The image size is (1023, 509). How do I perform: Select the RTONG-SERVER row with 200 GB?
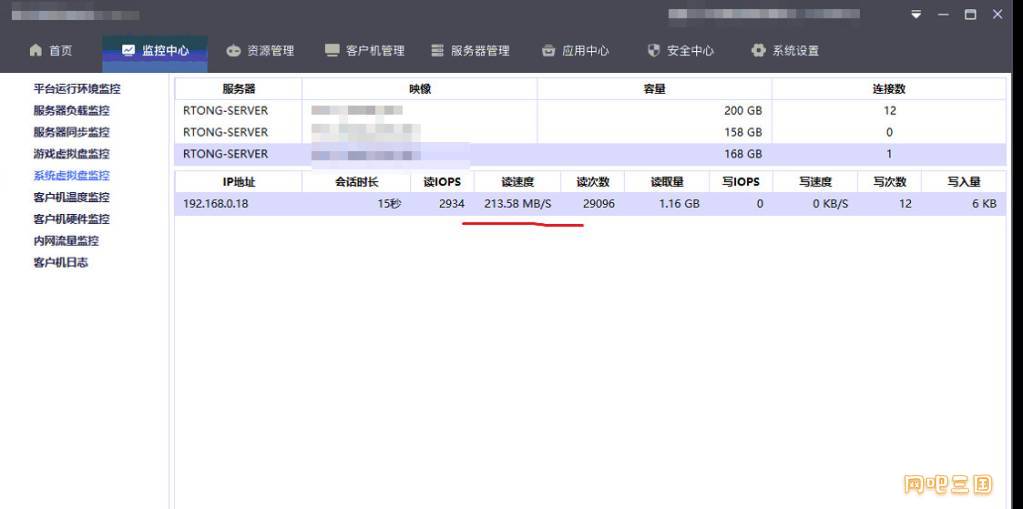590,110
